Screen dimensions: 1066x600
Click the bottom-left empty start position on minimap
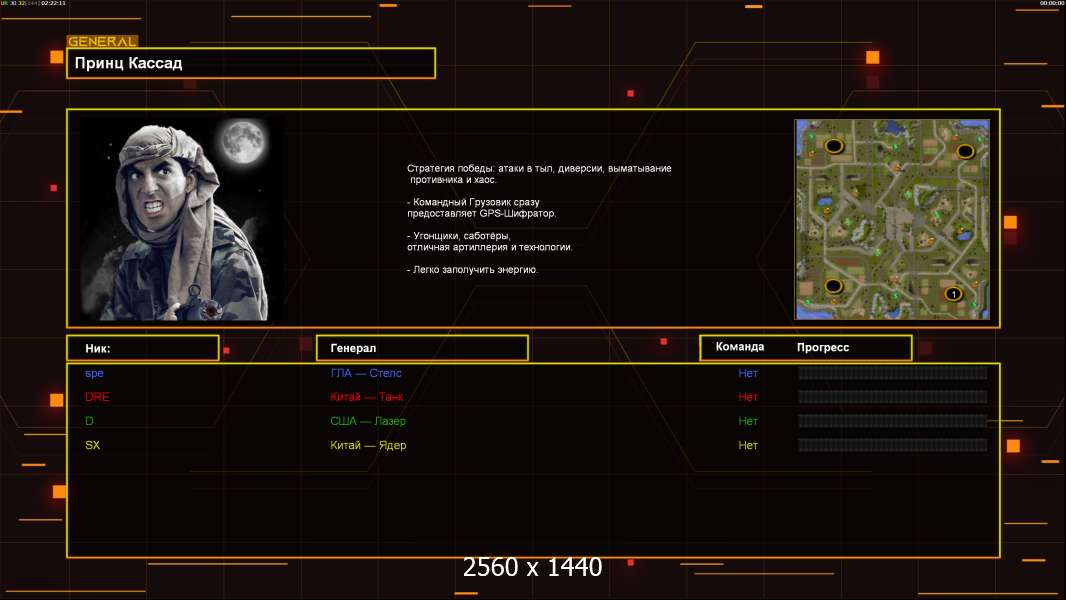pyautogui.click(x=833, y=286)
